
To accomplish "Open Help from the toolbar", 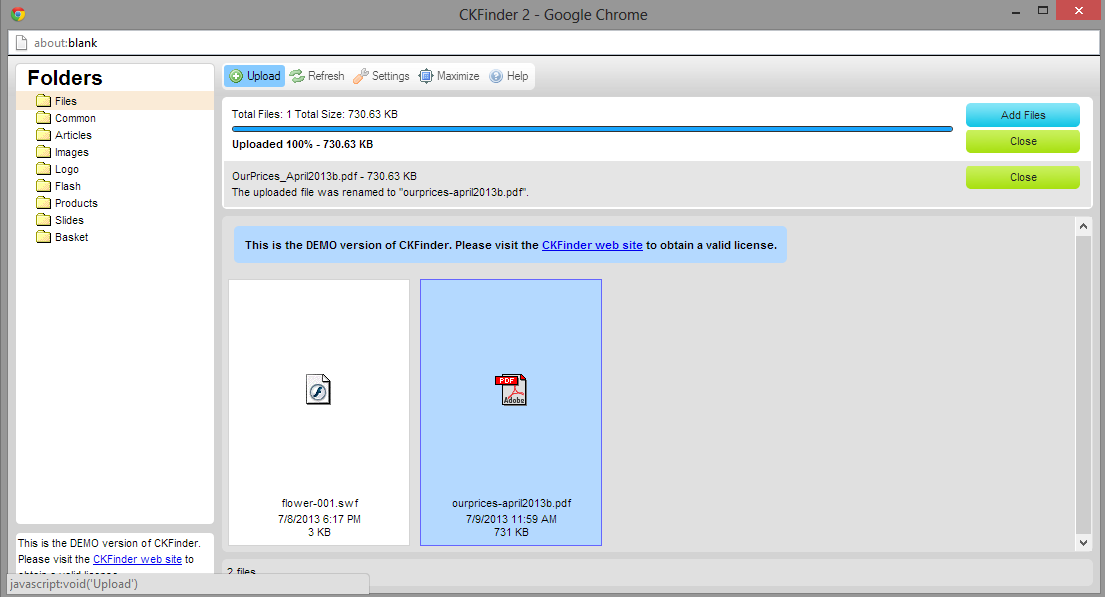I will click(509, 76).
